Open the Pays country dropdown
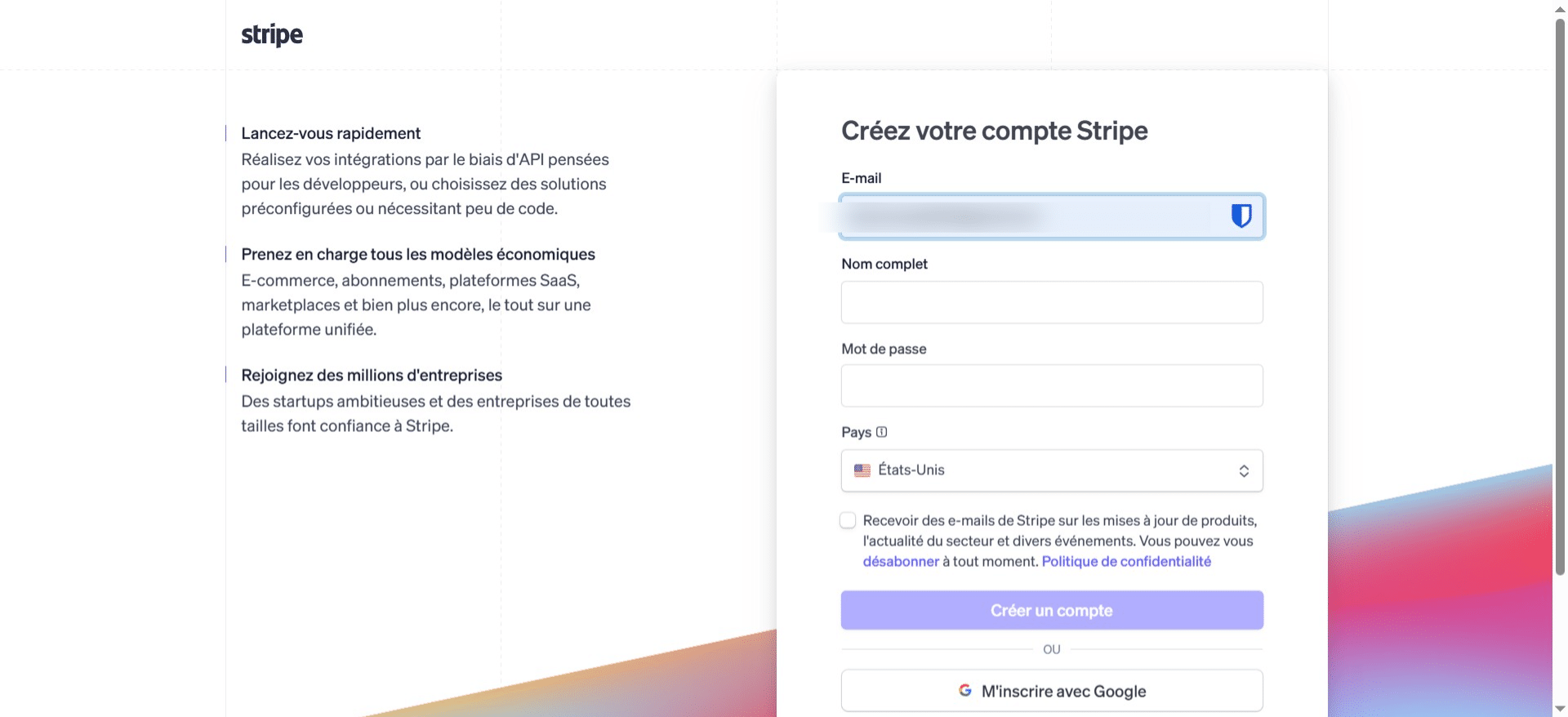 click(x=1052, y=470)
